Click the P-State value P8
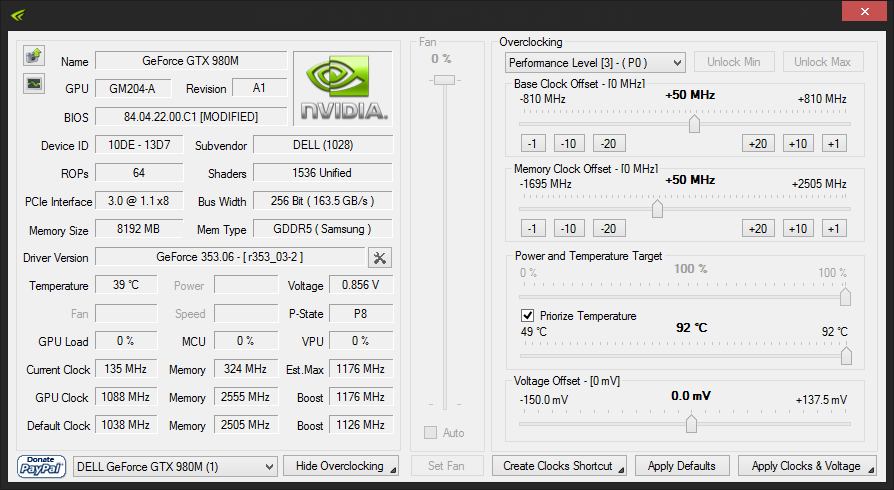Image resolution: width=894 pixels, height=490 pixels. click(x=361, y=313)
